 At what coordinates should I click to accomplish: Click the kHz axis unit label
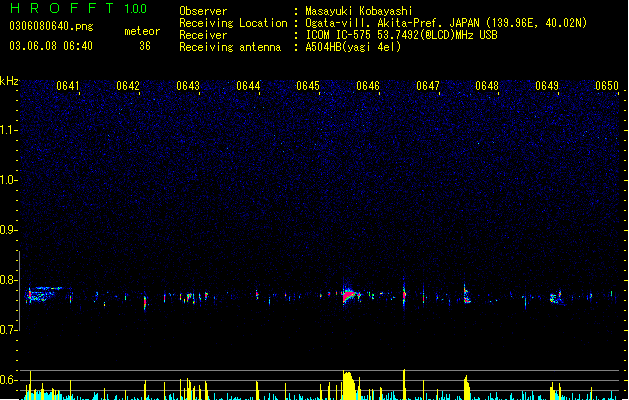[x=9, y=81]
